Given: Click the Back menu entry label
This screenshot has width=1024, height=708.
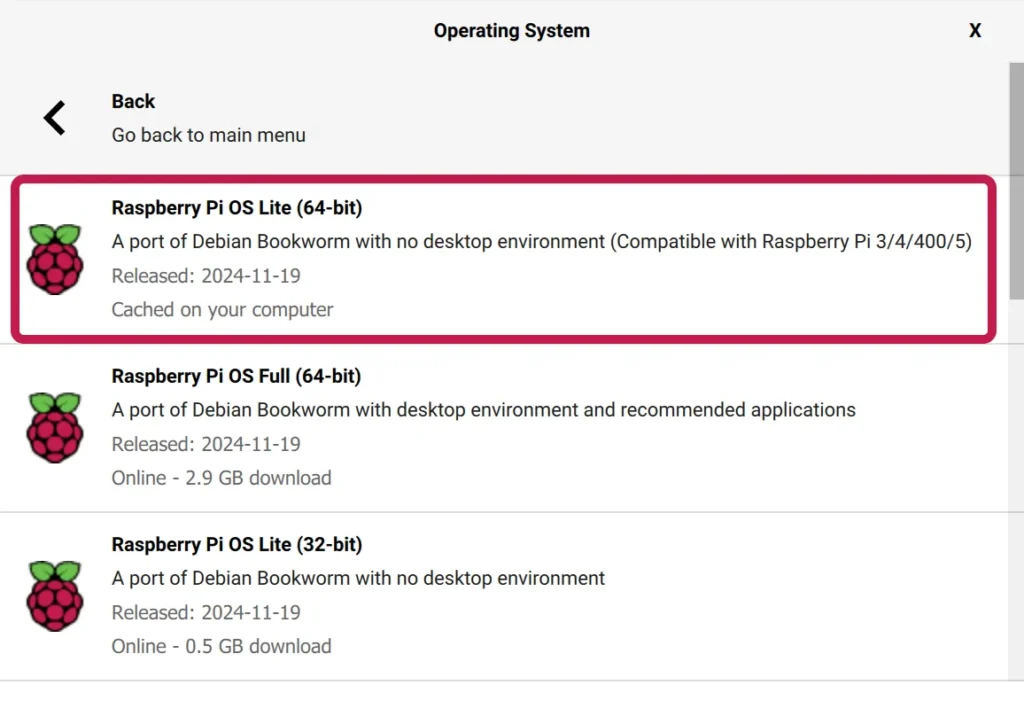Looking at the screenshot, I should pos(133,101).
